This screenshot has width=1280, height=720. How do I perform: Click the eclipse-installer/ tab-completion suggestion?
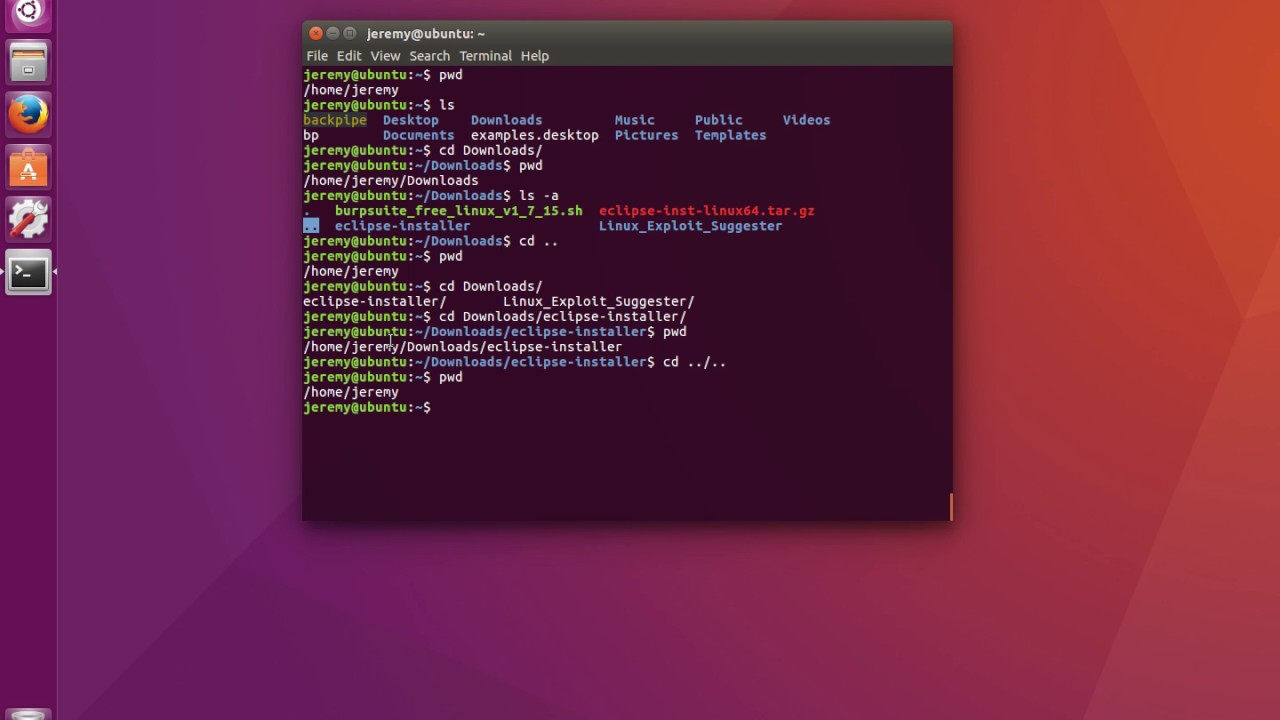(375, 302)
